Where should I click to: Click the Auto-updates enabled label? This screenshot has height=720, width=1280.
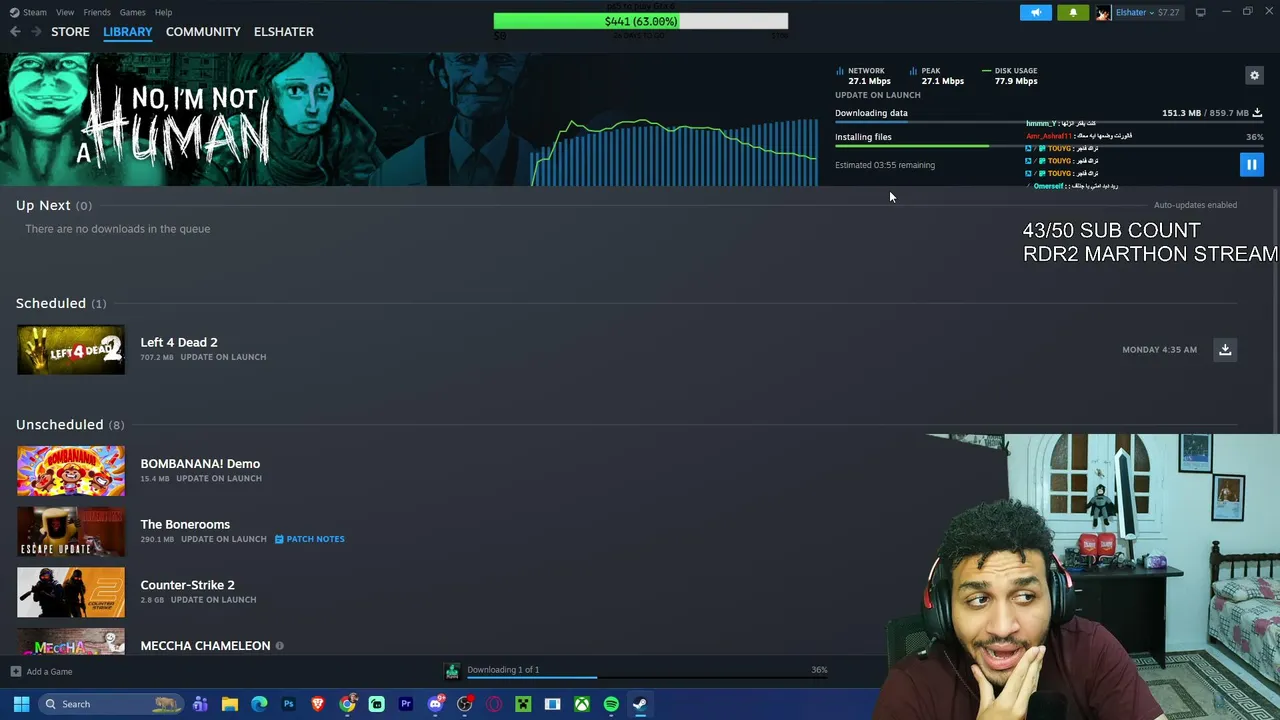(x=1195, y=205)
